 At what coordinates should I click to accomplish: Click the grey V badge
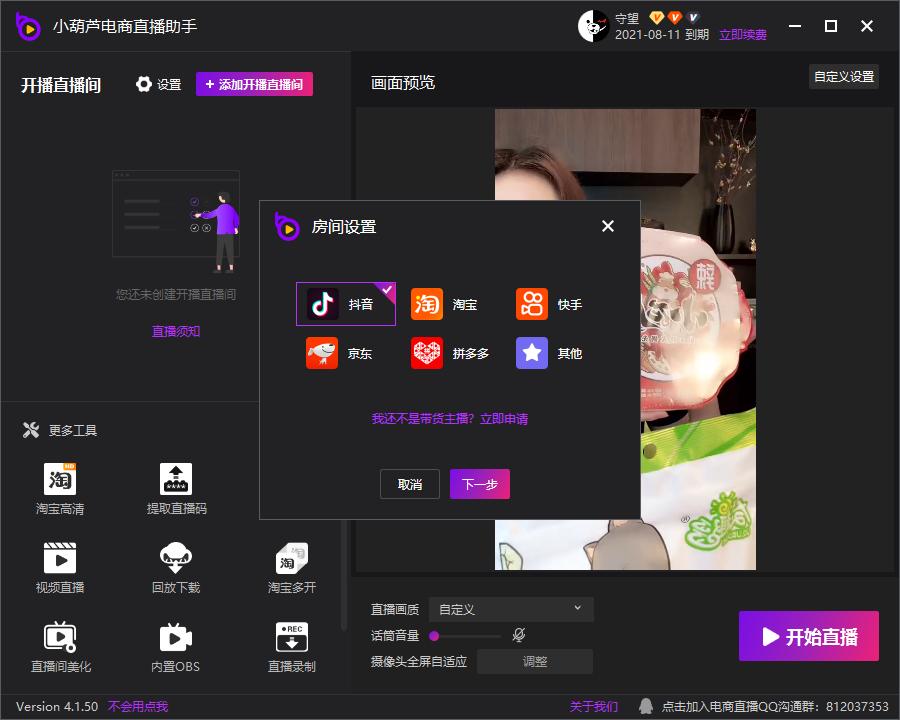click(x=693, y=18)
